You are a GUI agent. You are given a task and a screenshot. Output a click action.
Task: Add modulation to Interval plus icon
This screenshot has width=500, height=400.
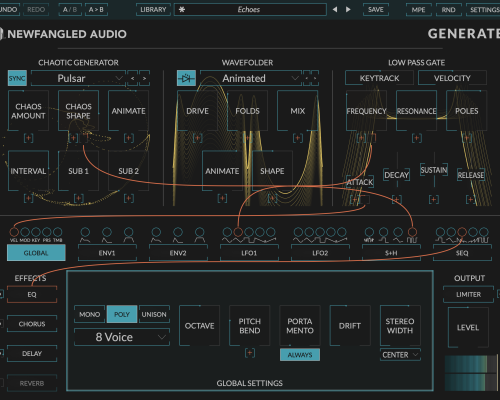tap(28, 198)
